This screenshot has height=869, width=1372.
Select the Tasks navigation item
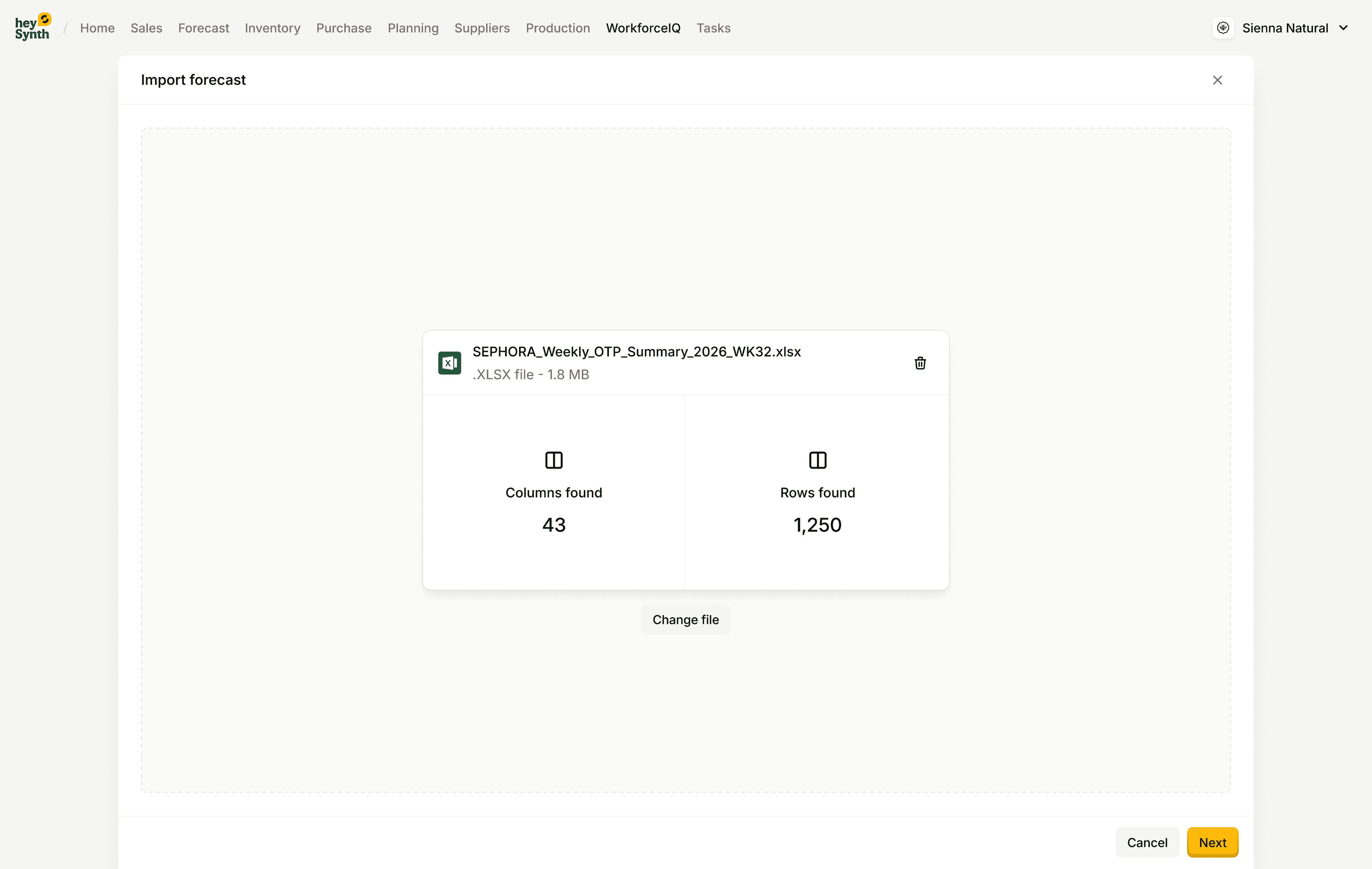(x=713, y=28)
